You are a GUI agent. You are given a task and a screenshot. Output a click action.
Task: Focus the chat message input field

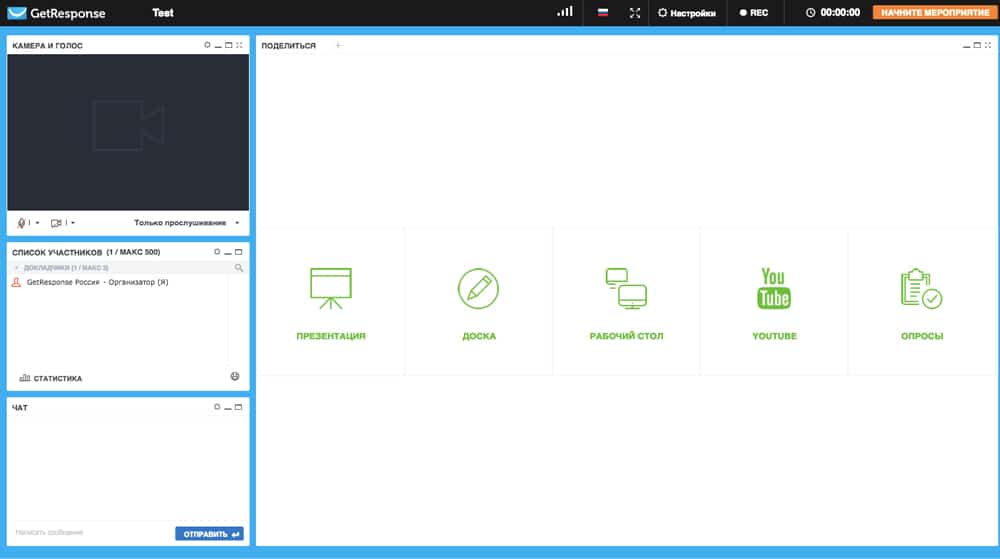coord(91,532)
